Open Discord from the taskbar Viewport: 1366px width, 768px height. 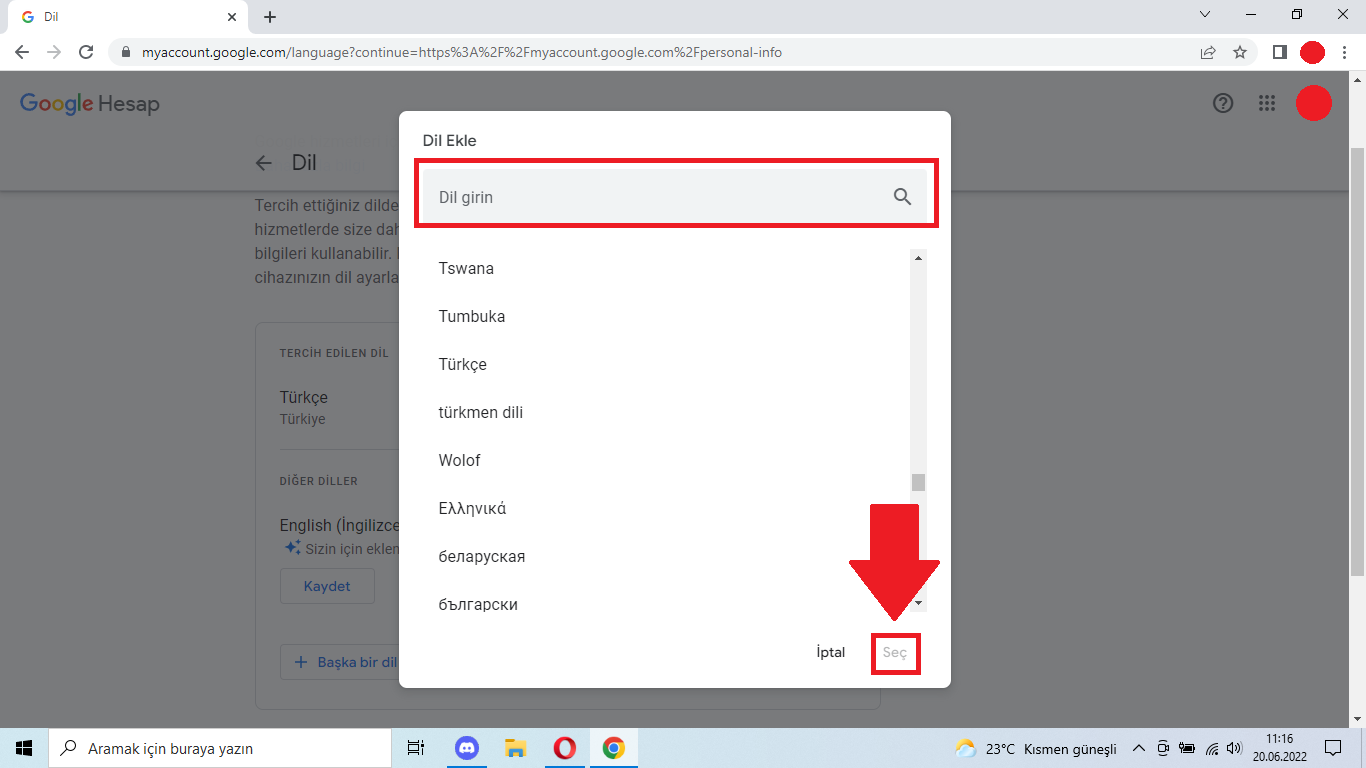467,748
